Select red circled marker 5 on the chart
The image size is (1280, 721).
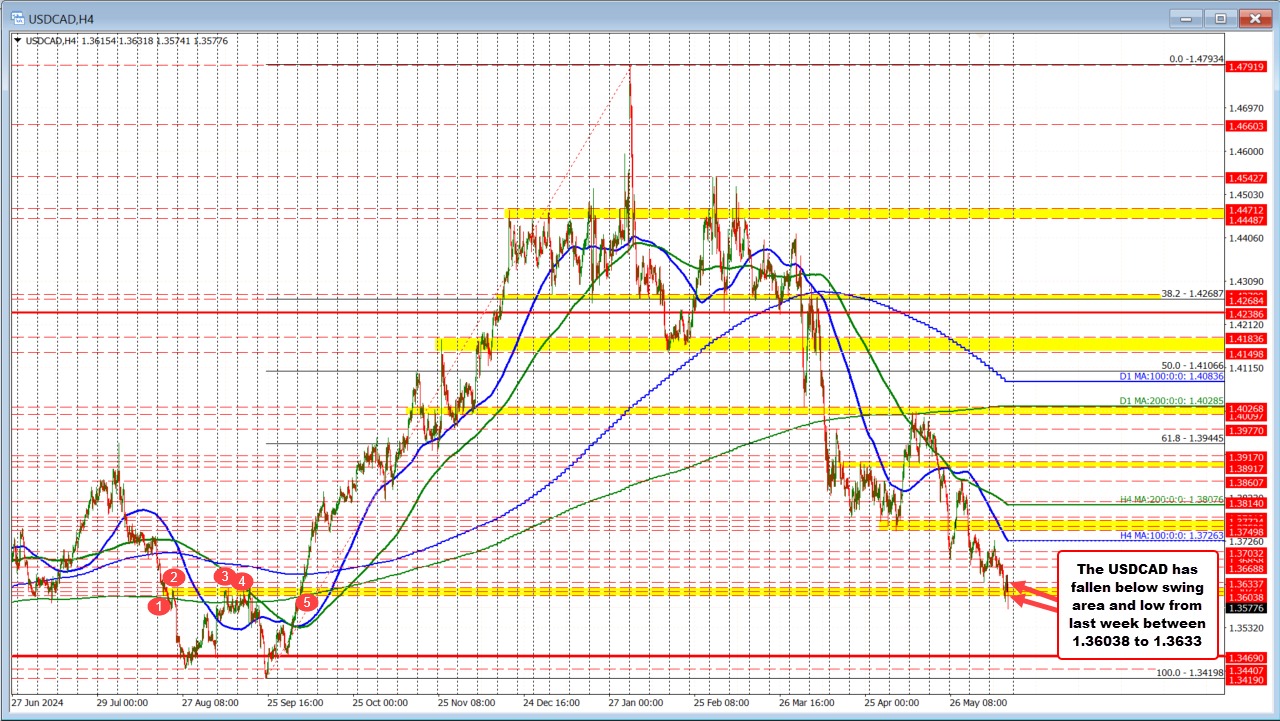[306, 601]
